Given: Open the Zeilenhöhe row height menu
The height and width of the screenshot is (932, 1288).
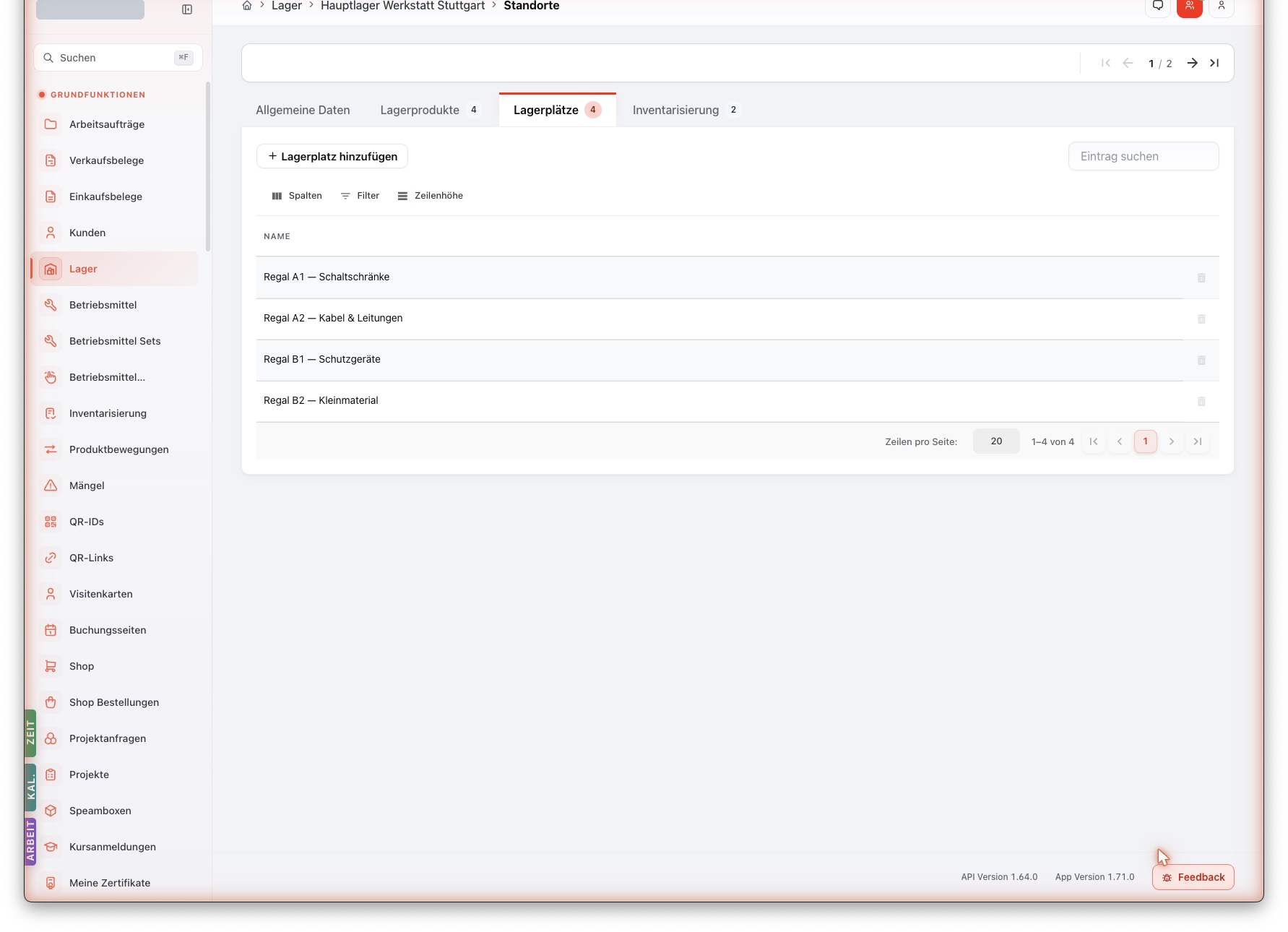Looking at the screenshot, I should point(431,196).
